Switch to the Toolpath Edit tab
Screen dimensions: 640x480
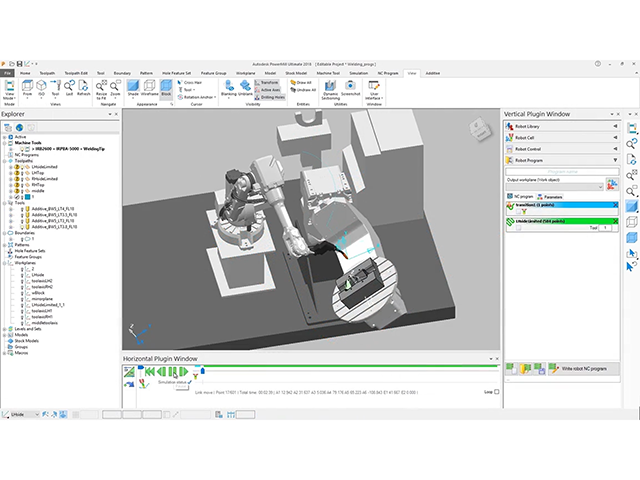[x=78, y=73]
